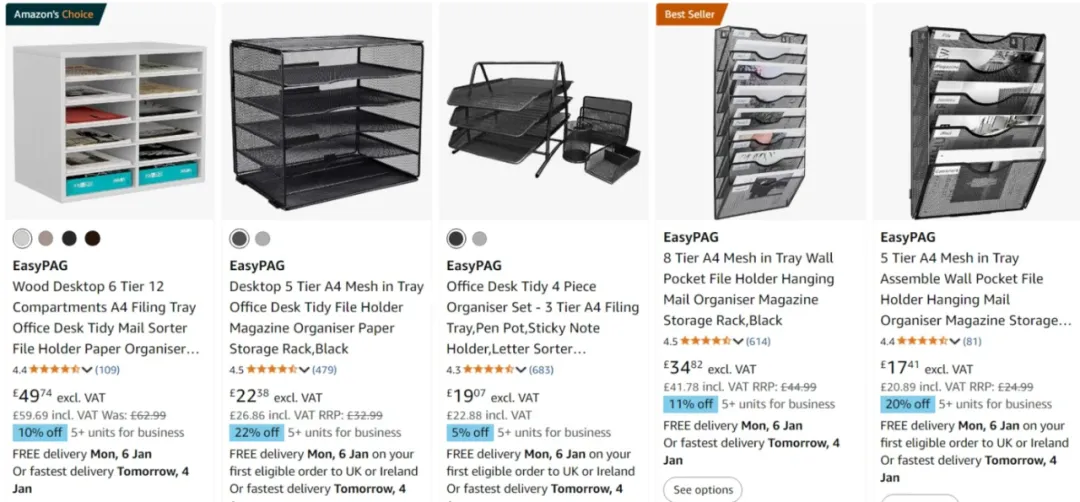Viewport: 1080px width, 502px height.
Task: Choose the grey colour option for Desktop 5 Tier Tray
Action: 262,238
